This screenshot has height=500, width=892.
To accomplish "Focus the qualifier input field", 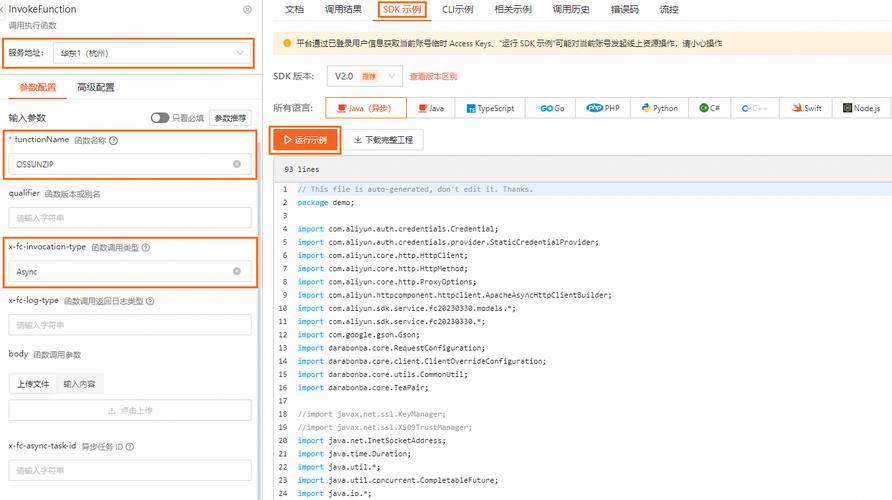I will click(130, 218).
